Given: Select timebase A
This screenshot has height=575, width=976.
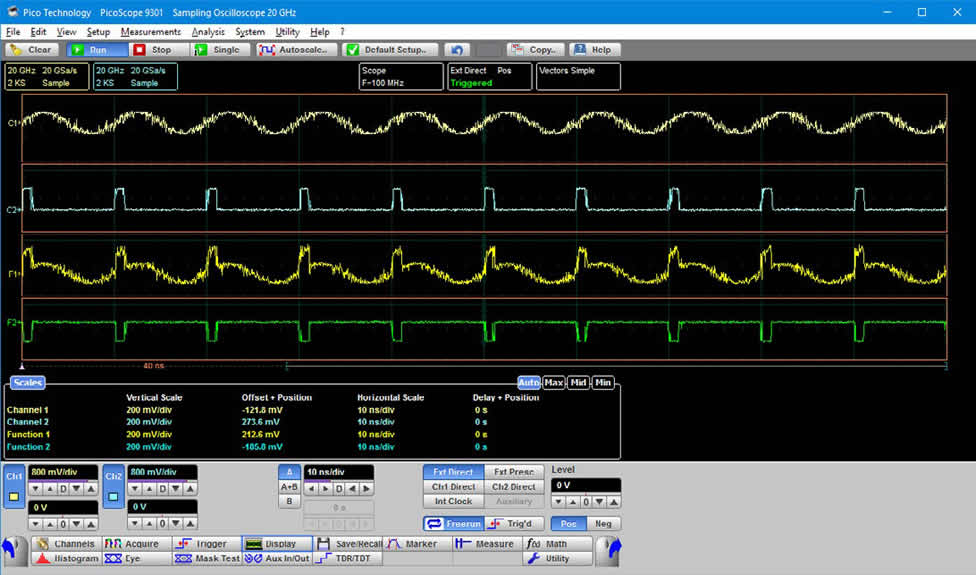Looking at the screenshot, I should coord(289,472).
